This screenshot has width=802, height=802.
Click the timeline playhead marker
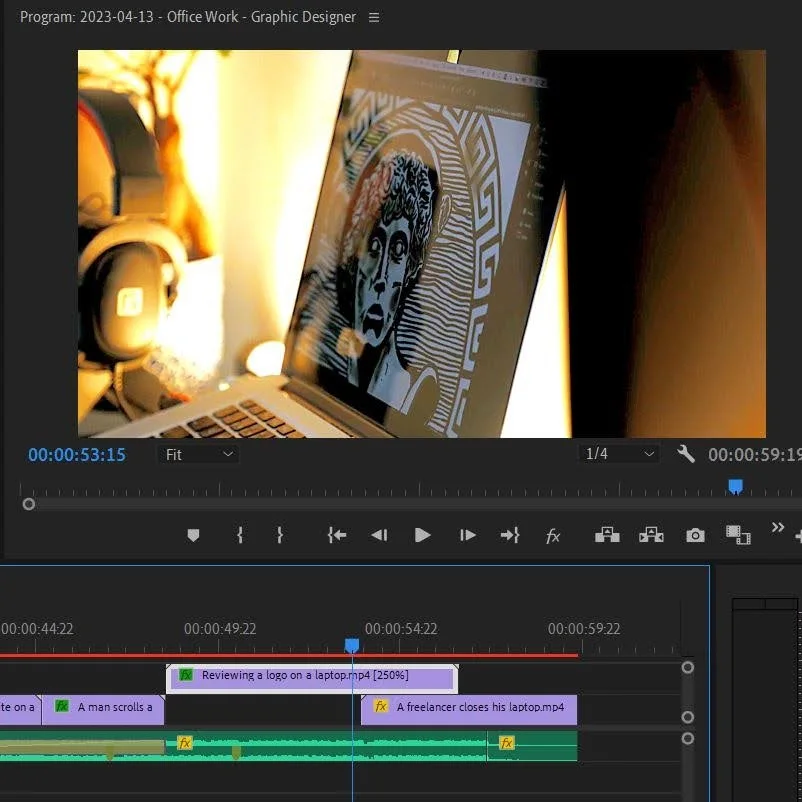[352, 645]
